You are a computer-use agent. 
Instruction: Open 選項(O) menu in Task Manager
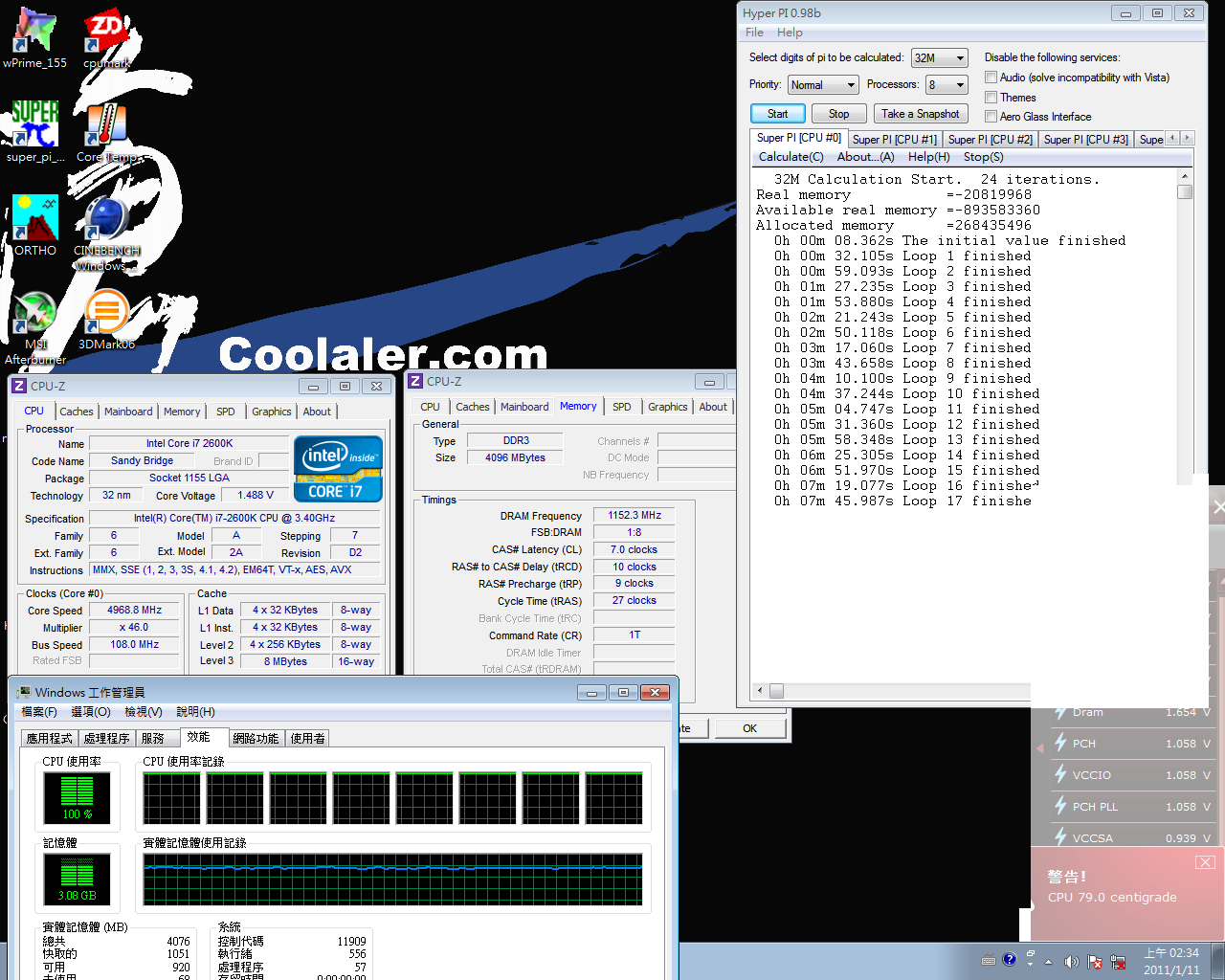[91, 712]
